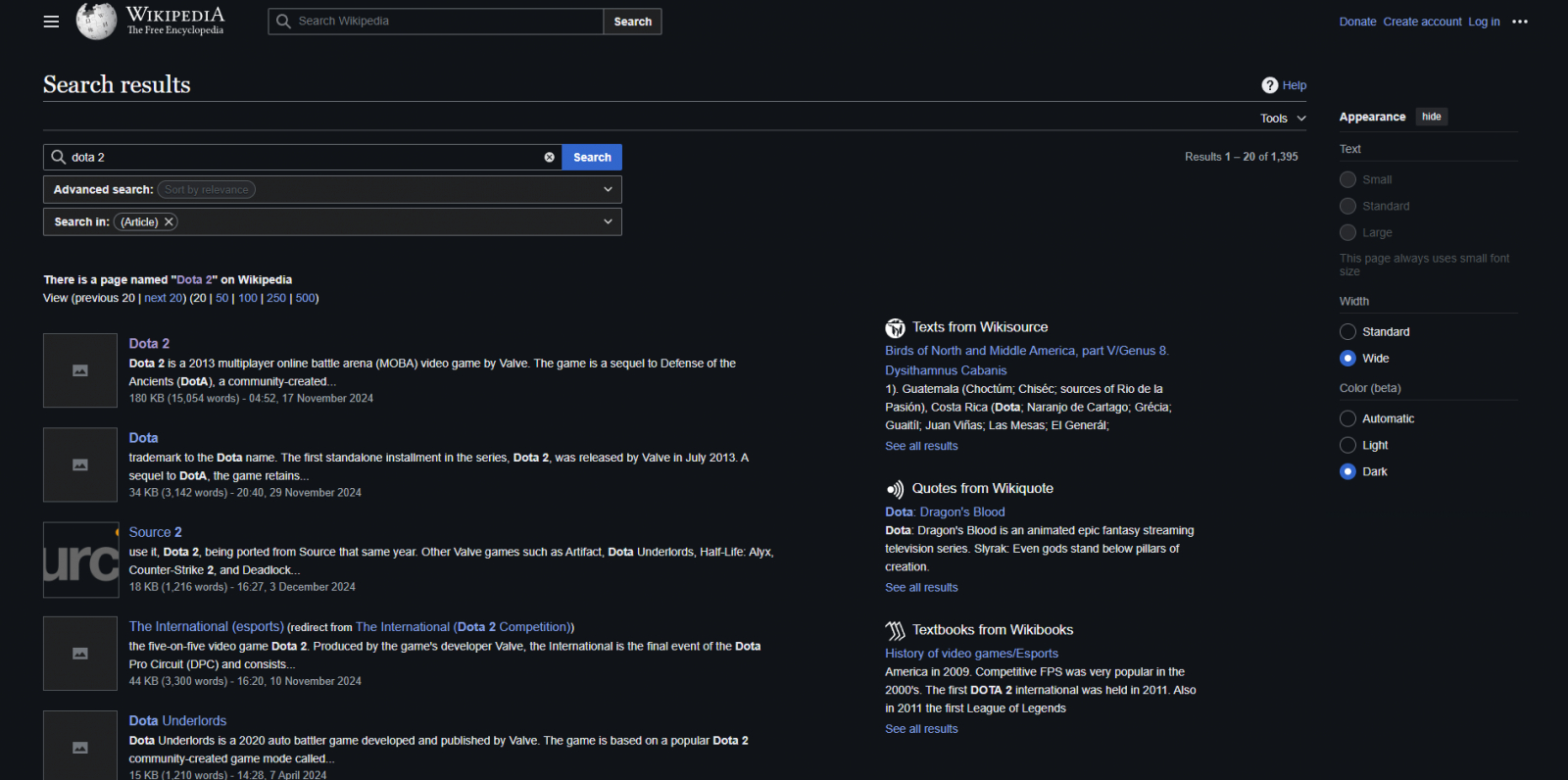
Task: Expand the Advanced search panel
Action: coord(608,189)
